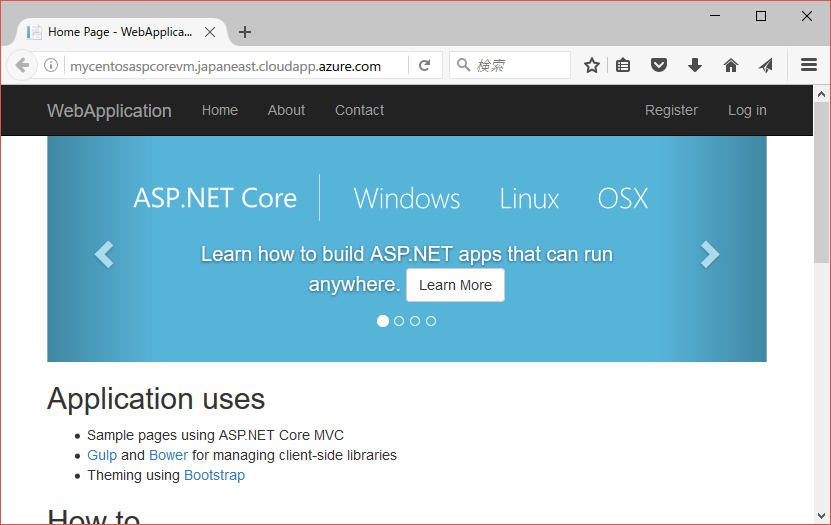Reload the page with refresh icon
The width and height of the screenshot is (831, 525).
[x=425, y=65]
